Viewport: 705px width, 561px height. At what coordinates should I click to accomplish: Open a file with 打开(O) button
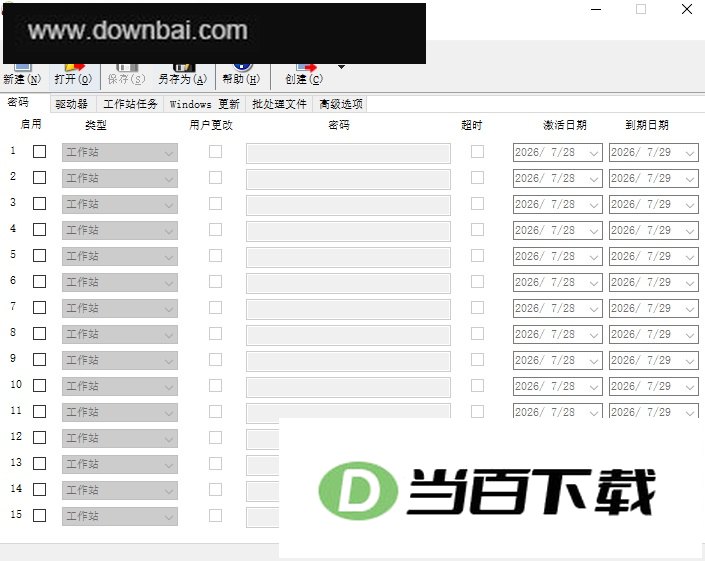click(73, 76)
